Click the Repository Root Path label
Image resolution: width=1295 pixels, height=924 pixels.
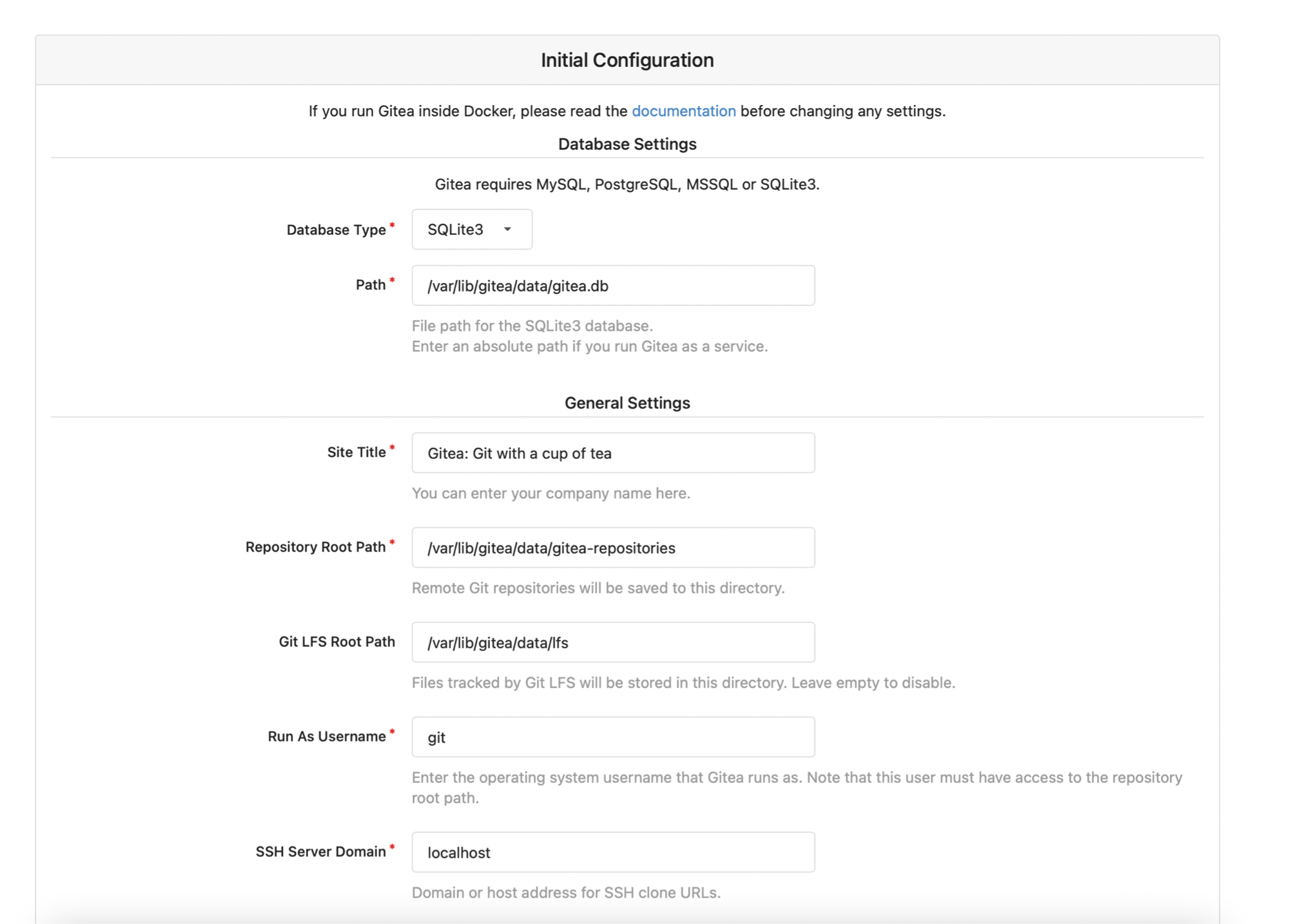pyautogui.click(x=316, y=547)
